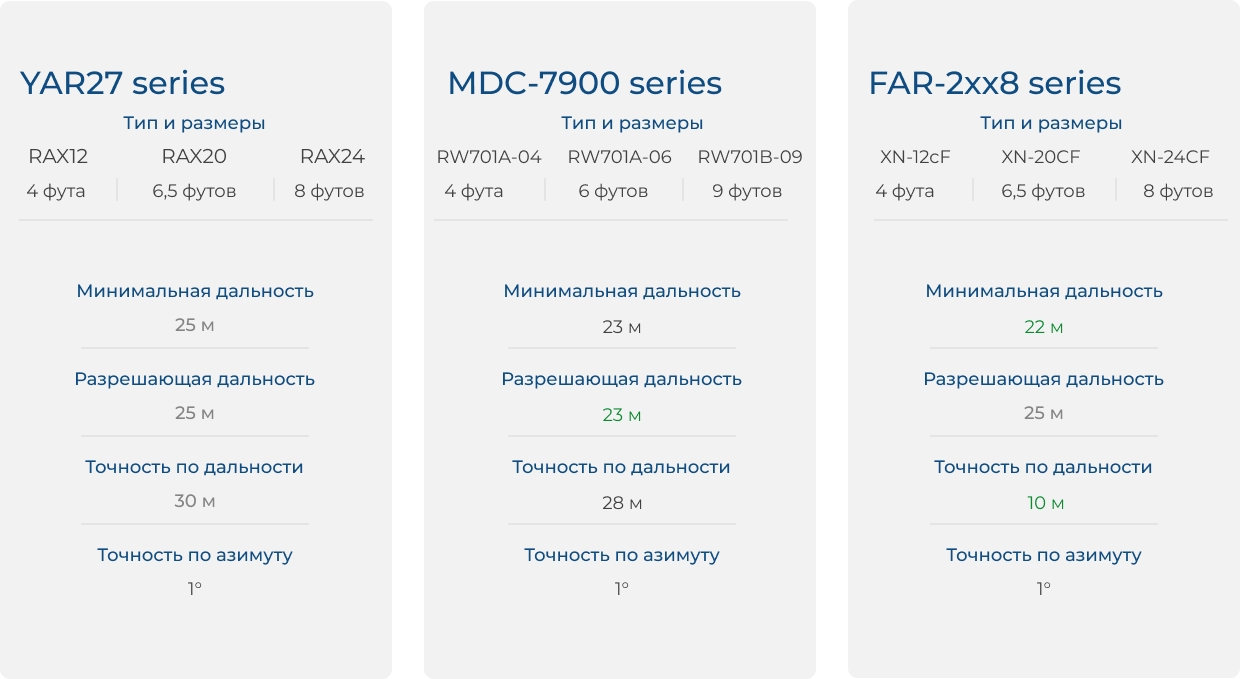Select the RAX12 antenna model
This screenshot has width=1240, height=679.
click(x=58, y=156)
